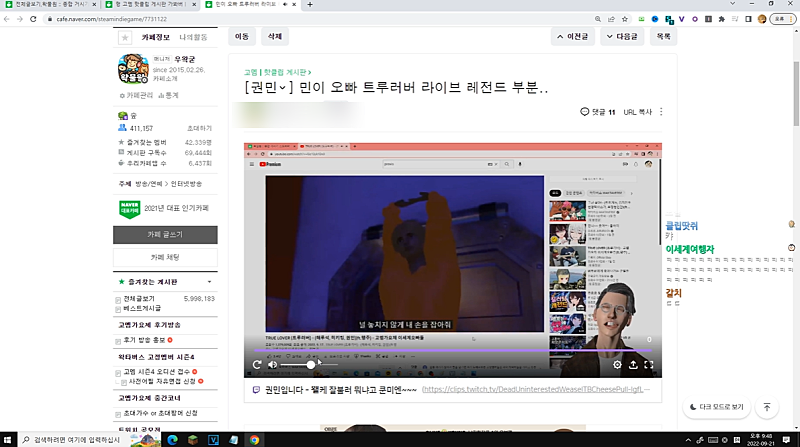Go to next post with 다음글
The height and width of the screenshot is (447, 800).
click(x=622, y=37)
